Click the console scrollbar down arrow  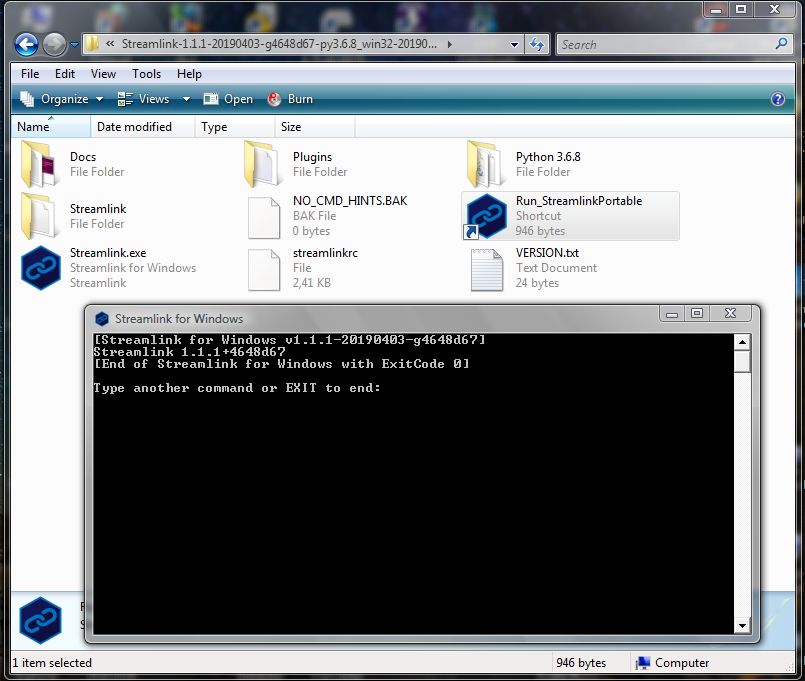741,624
